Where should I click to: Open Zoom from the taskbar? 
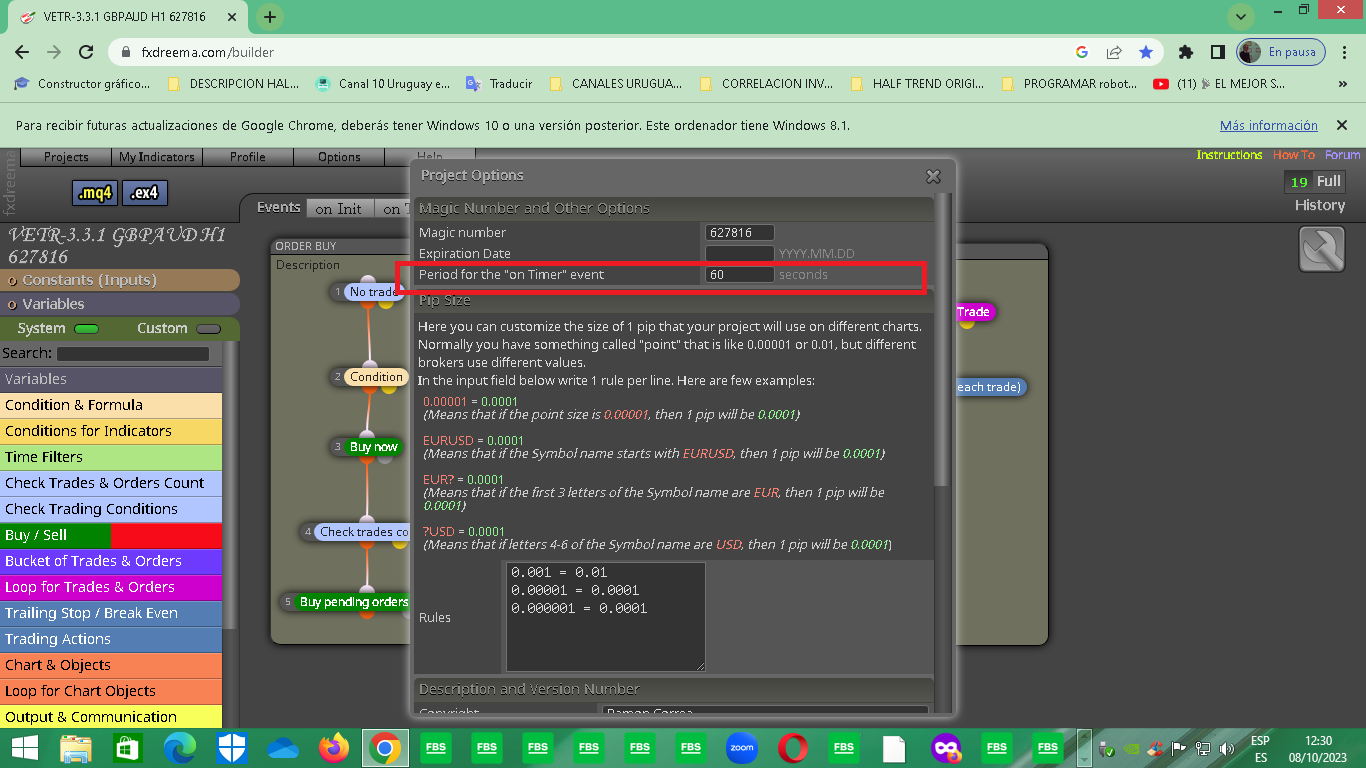click(742, 747)
